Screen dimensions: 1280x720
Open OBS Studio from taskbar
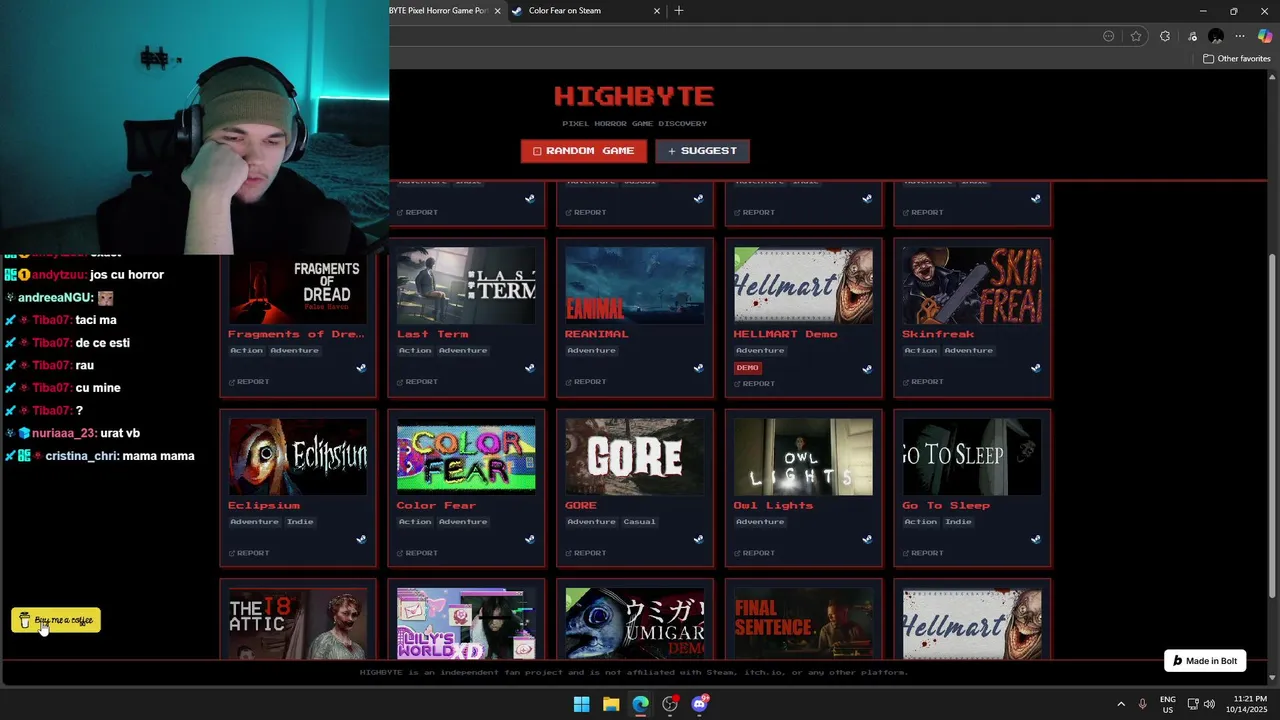point(670,704)
